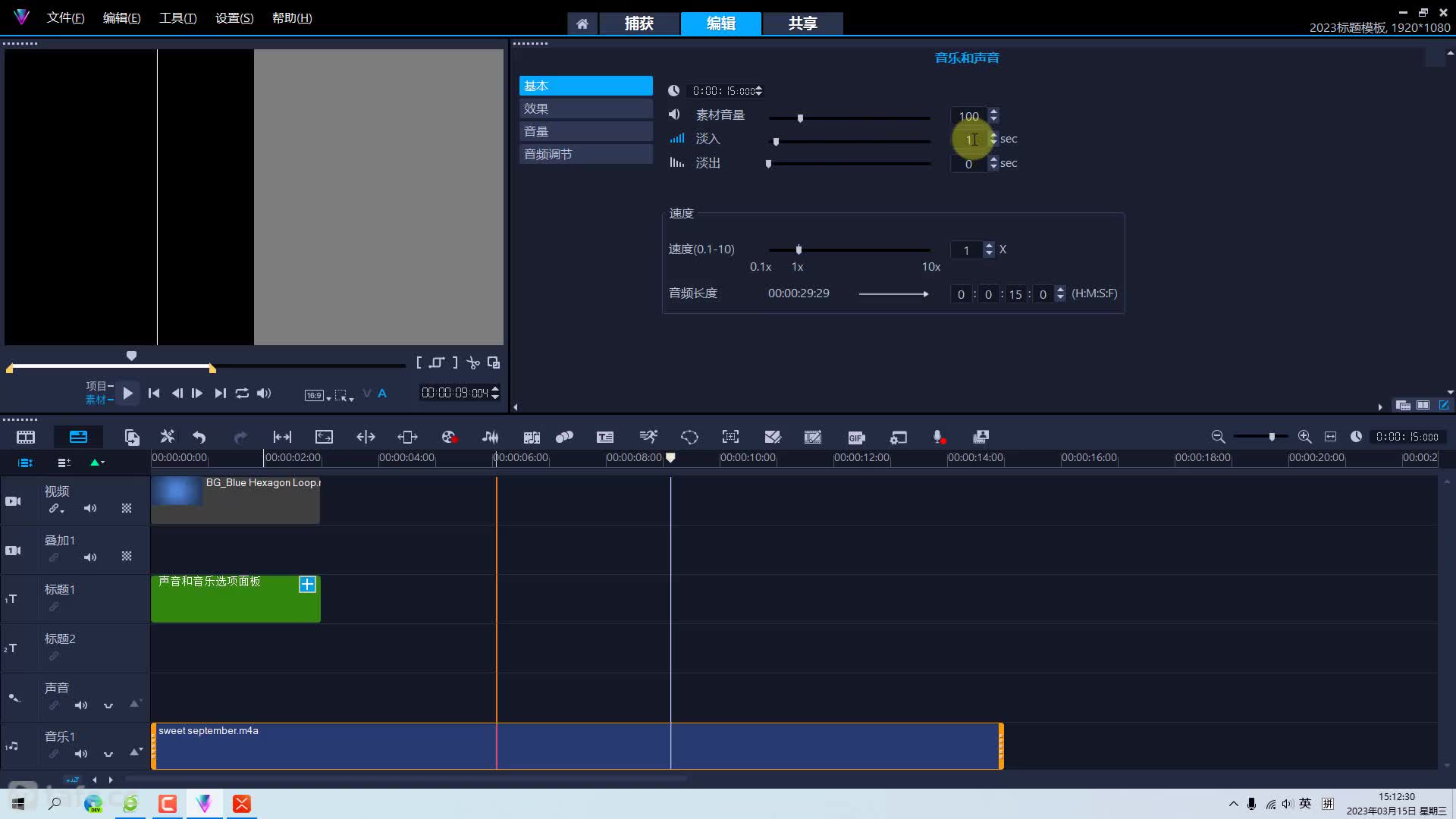Open the pan and zoom tool icon
Image resolution: width=1456 pixels, height=819 pixels.
click(x=730, y=437)
